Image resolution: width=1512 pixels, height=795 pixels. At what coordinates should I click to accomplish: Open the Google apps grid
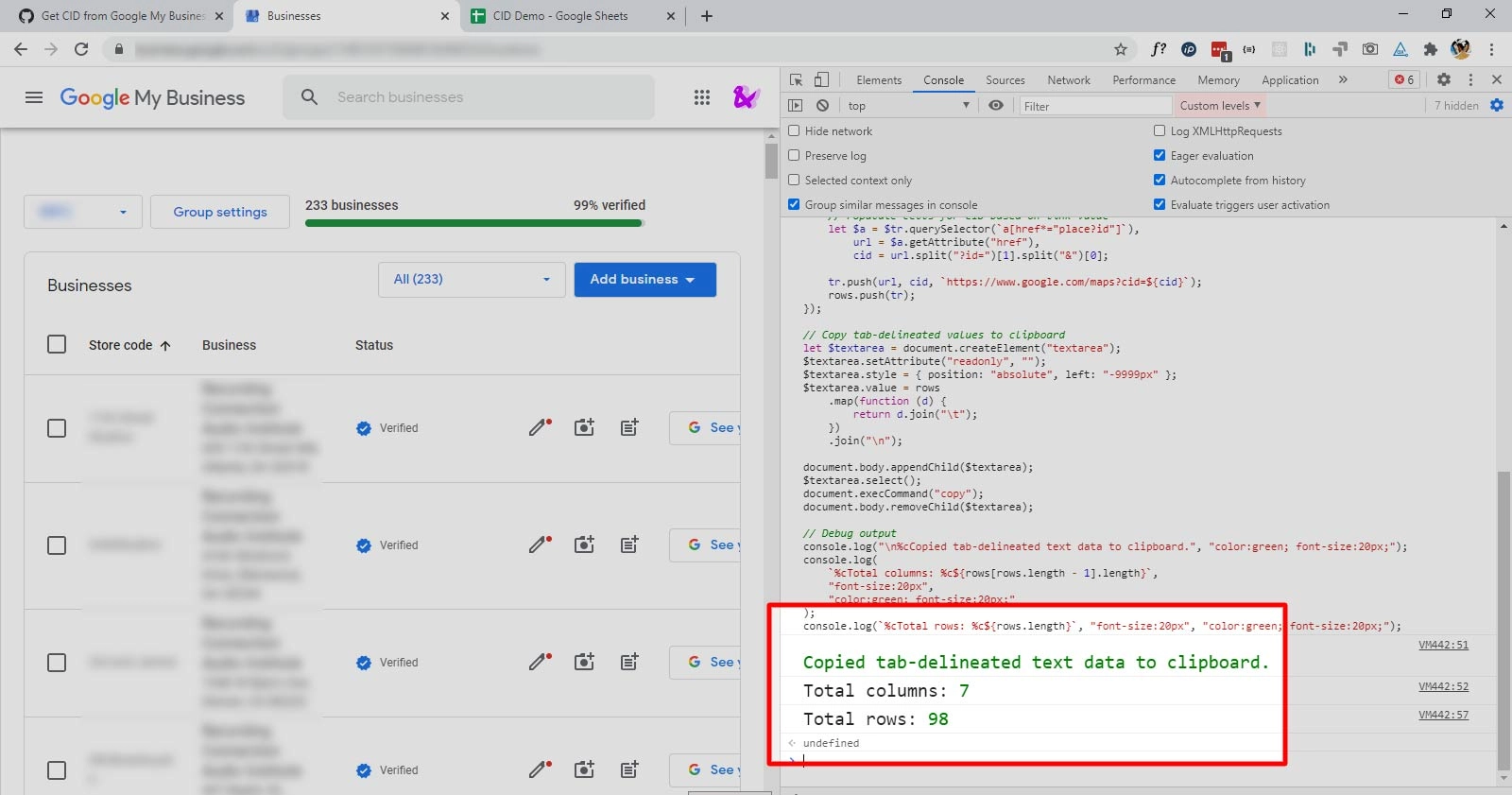[x=702, y=97]
